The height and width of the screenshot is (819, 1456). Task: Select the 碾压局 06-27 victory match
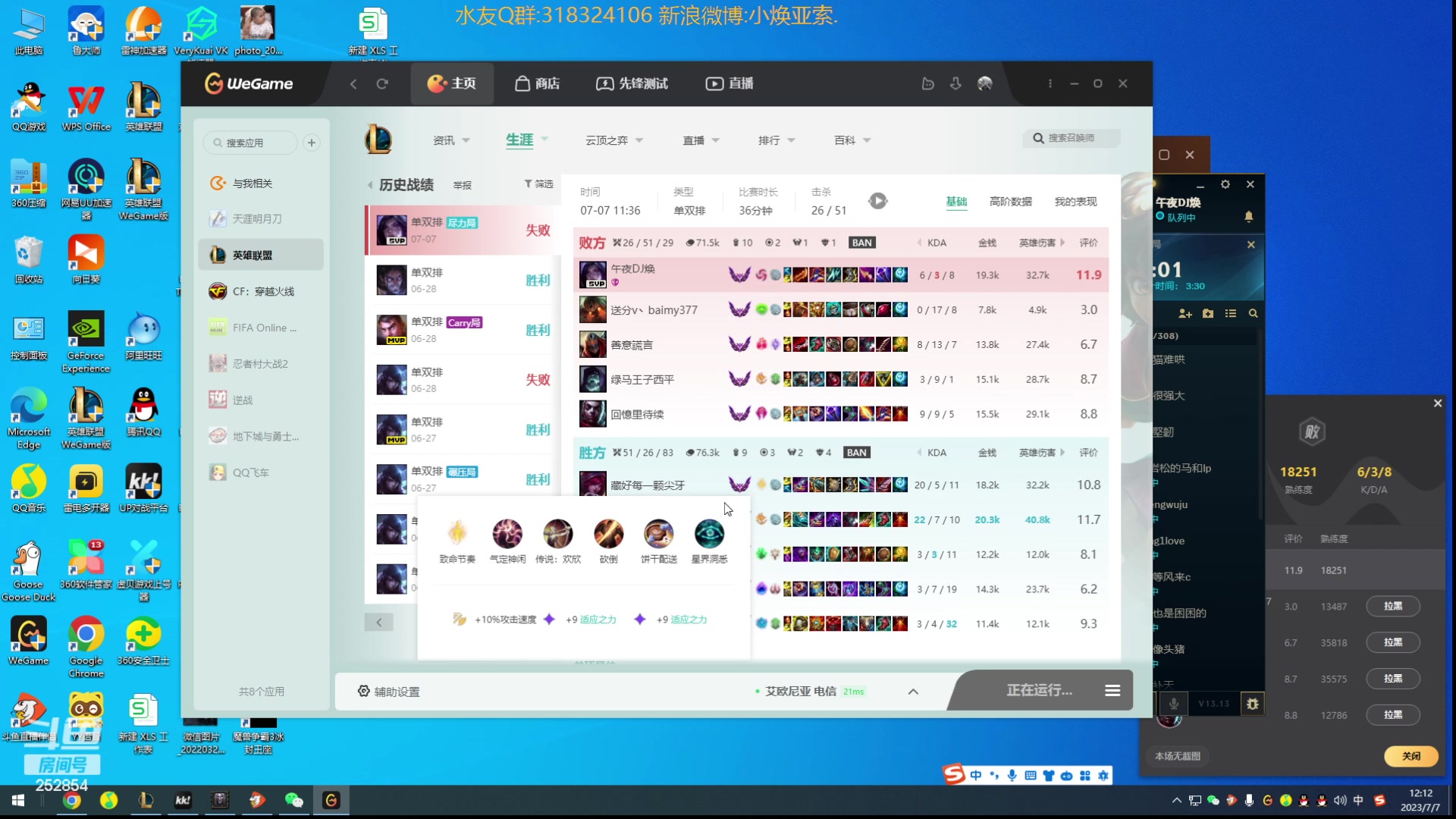pyautogui.click(x=463, y=479)
